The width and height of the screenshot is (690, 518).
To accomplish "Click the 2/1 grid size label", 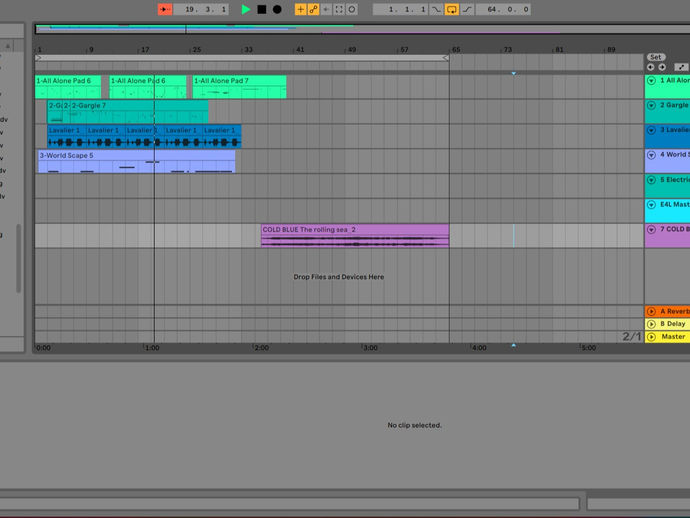I will click(631, 337).
